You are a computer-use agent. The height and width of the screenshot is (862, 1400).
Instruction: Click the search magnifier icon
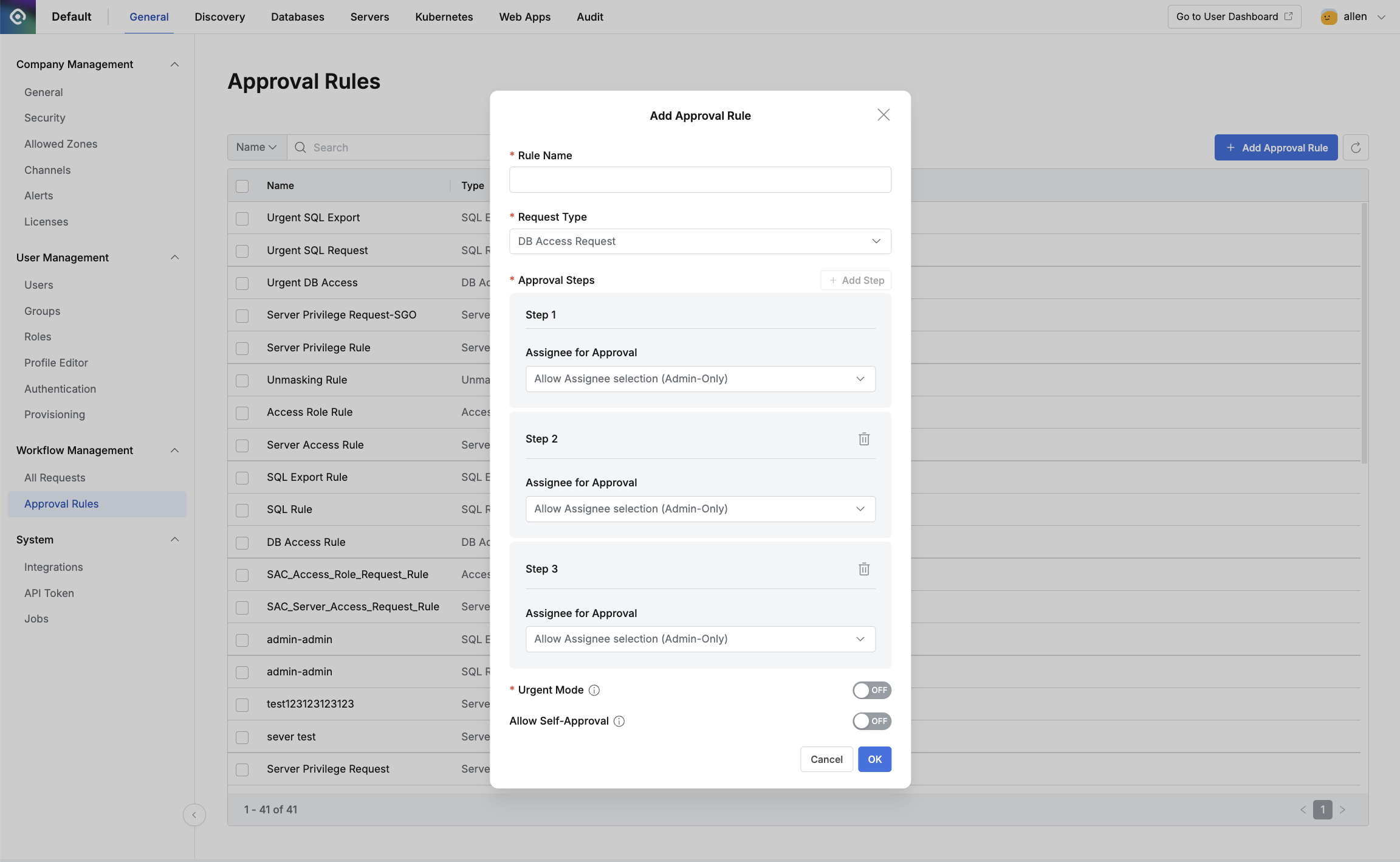click(300, 148)
